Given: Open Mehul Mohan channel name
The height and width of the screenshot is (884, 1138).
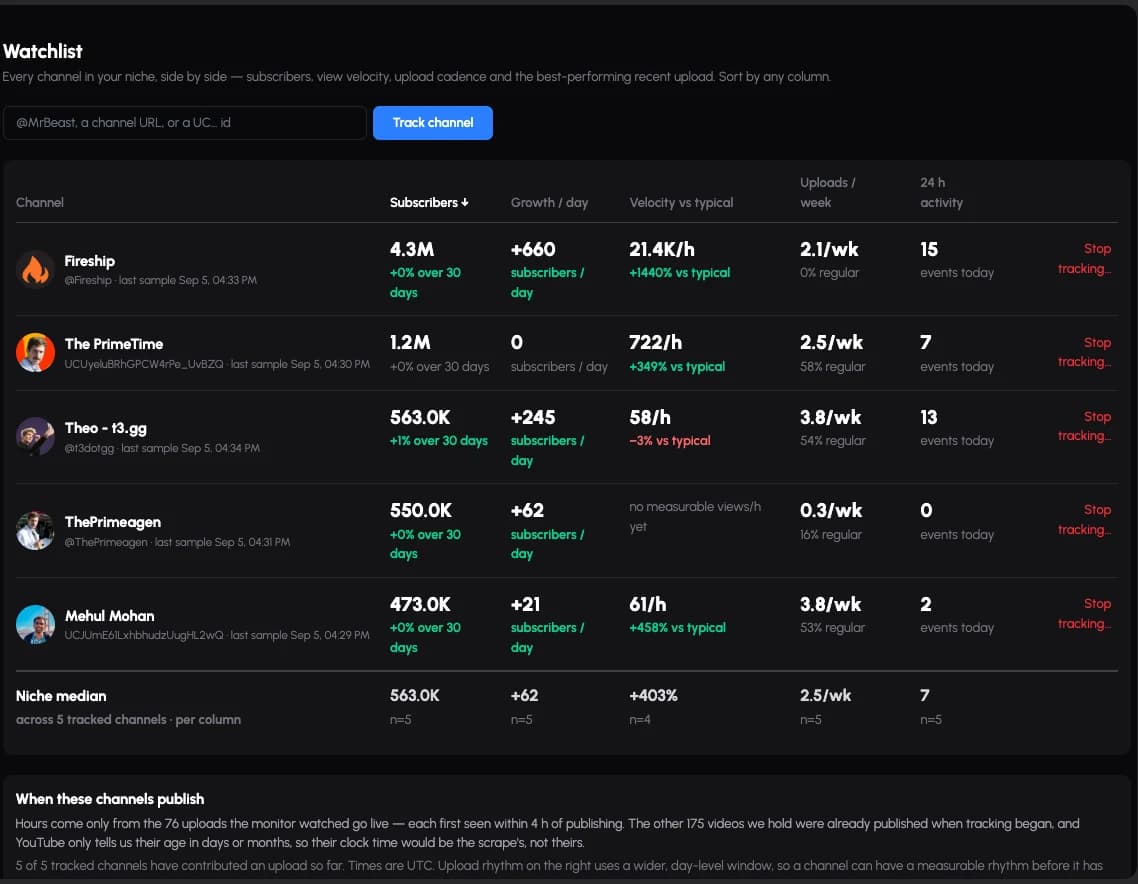Looking at the screenshot, I should pyautogui.click(x=110, y=615).
